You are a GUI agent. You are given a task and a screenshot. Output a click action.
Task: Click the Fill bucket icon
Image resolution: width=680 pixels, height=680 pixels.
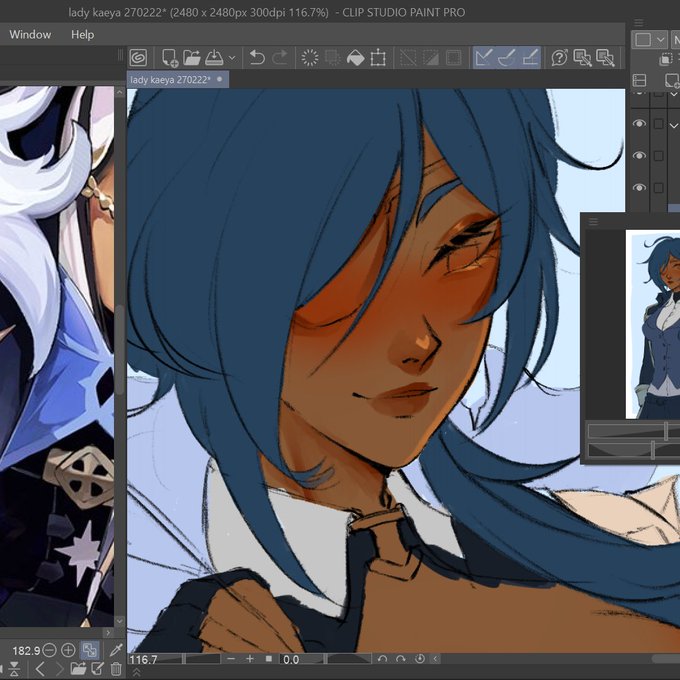pyautogui.click(x=356, y=58)
